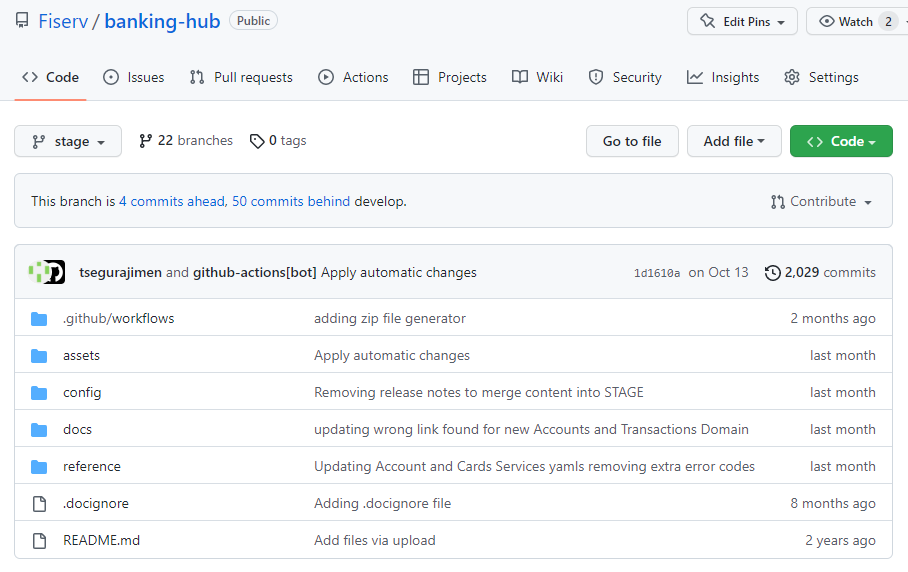Click '2 years ago' timestamp for README.md
908x572 pixels.
(840, 541)
